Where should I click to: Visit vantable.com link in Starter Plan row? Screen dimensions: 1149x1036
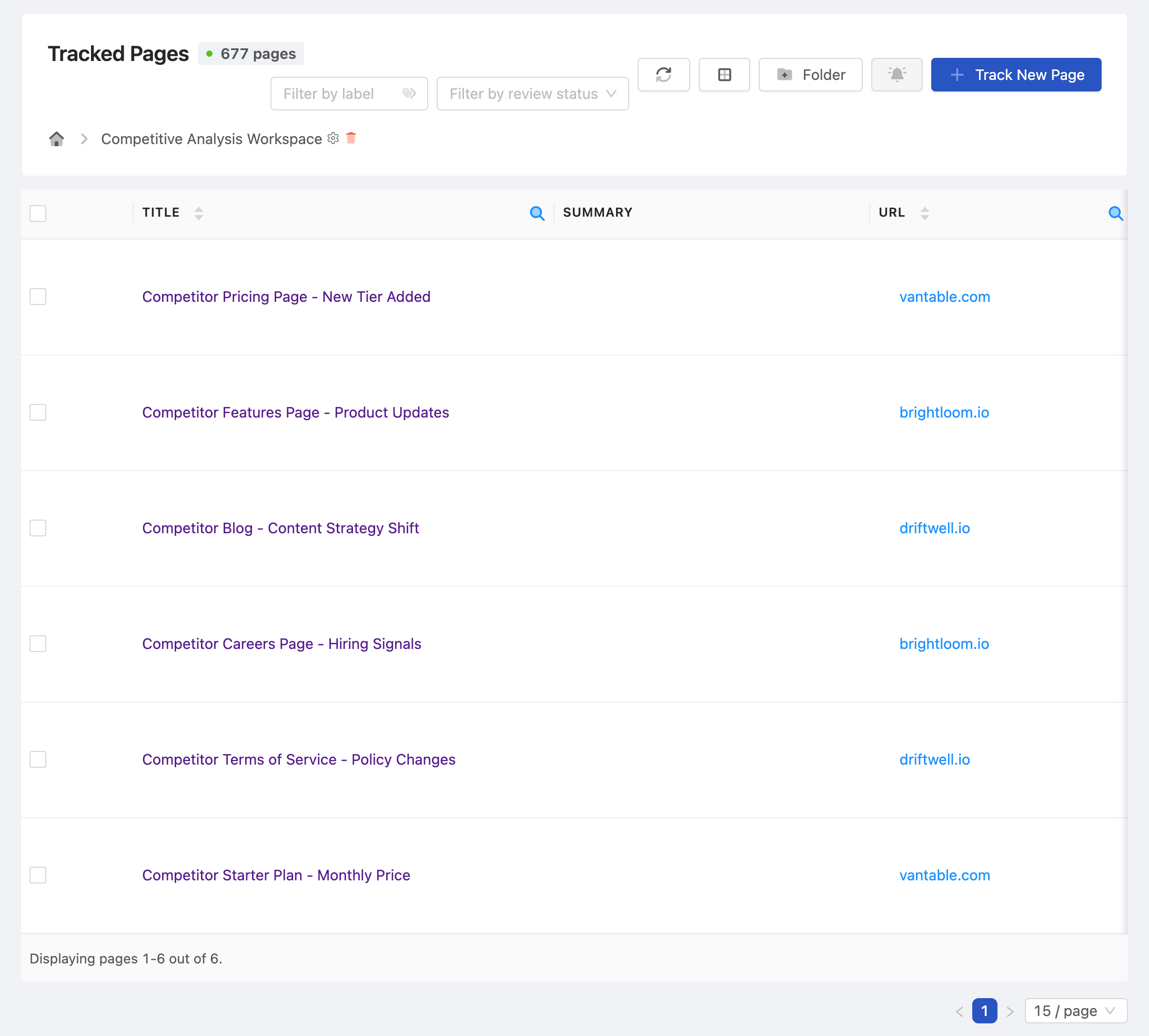[944, 875]
